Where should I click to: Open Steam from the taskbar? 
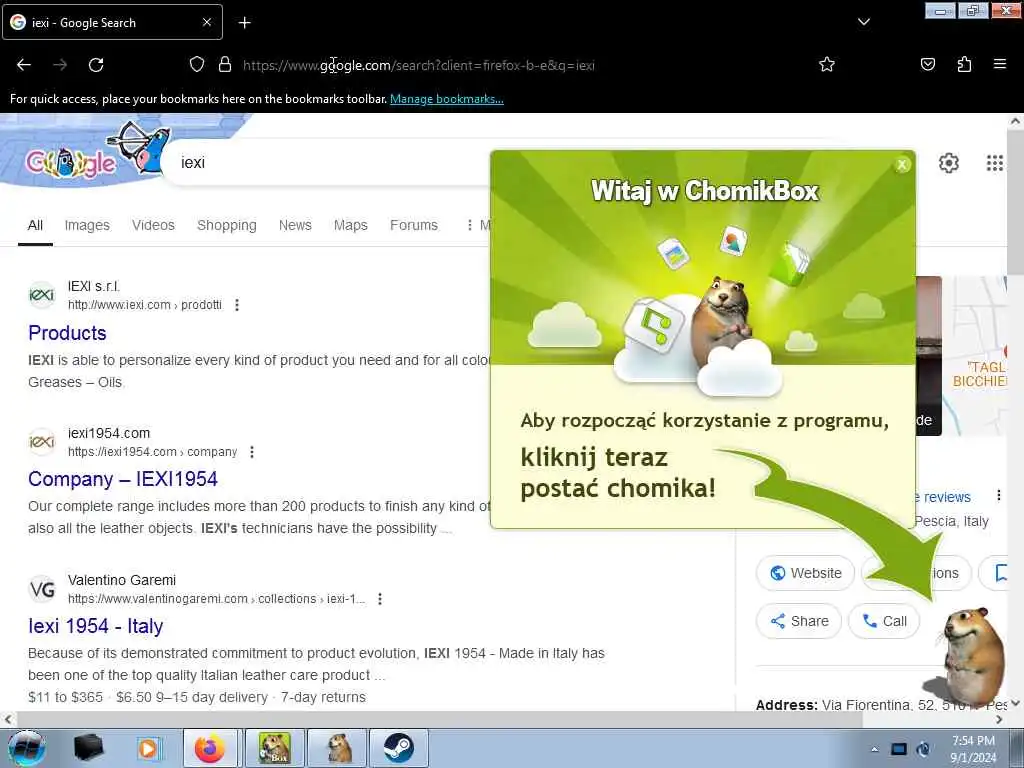[399, 748]
